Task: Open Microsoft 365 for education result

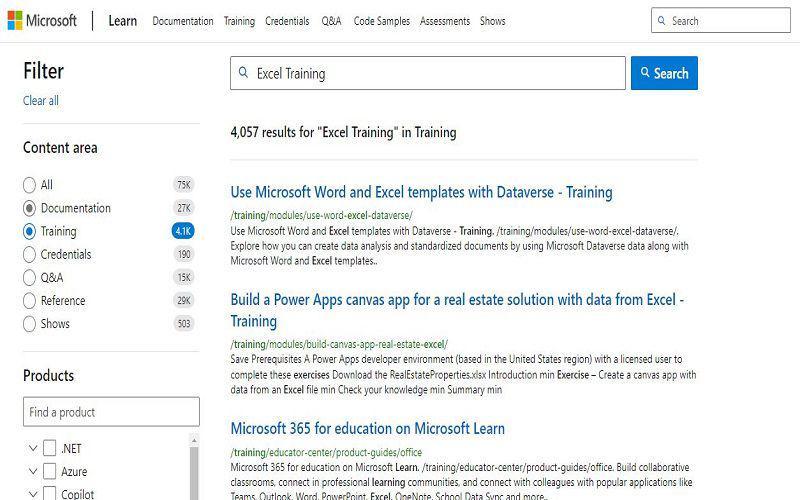Action: pyautogui.click(x=368, y=429)
